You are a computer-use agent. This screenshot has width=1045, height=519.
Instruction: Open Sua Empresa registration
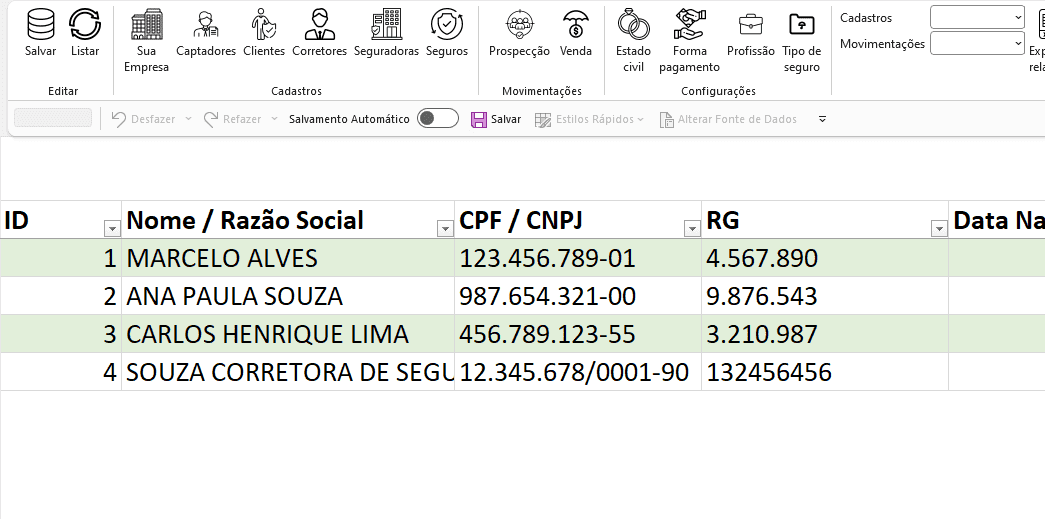coord(146,41)
